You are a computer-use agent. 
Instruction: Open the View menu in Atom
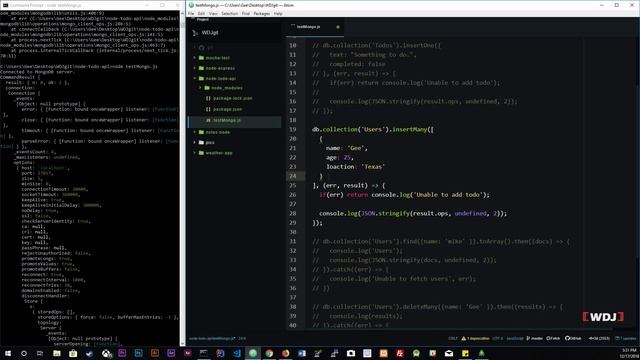(213, 13)
